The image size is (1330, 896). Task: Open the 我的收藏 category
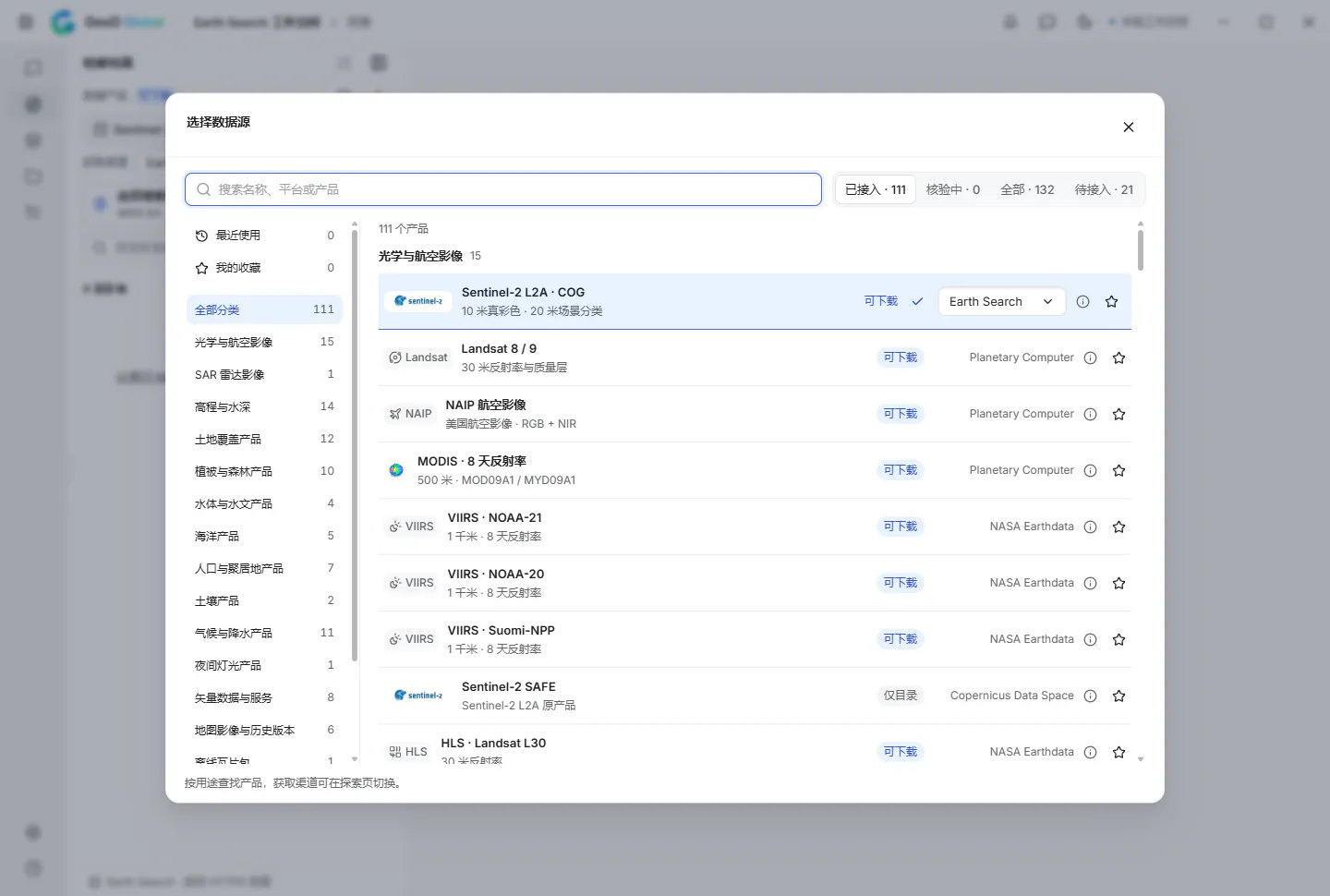coord(264,268)
